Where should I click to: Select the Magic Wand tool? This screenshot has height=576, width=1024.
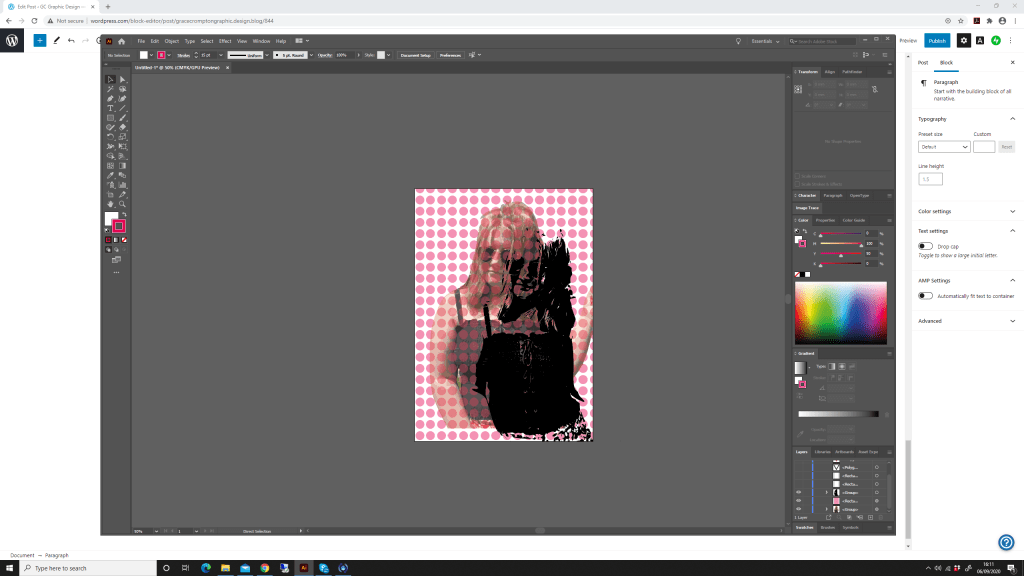[111, 89]
